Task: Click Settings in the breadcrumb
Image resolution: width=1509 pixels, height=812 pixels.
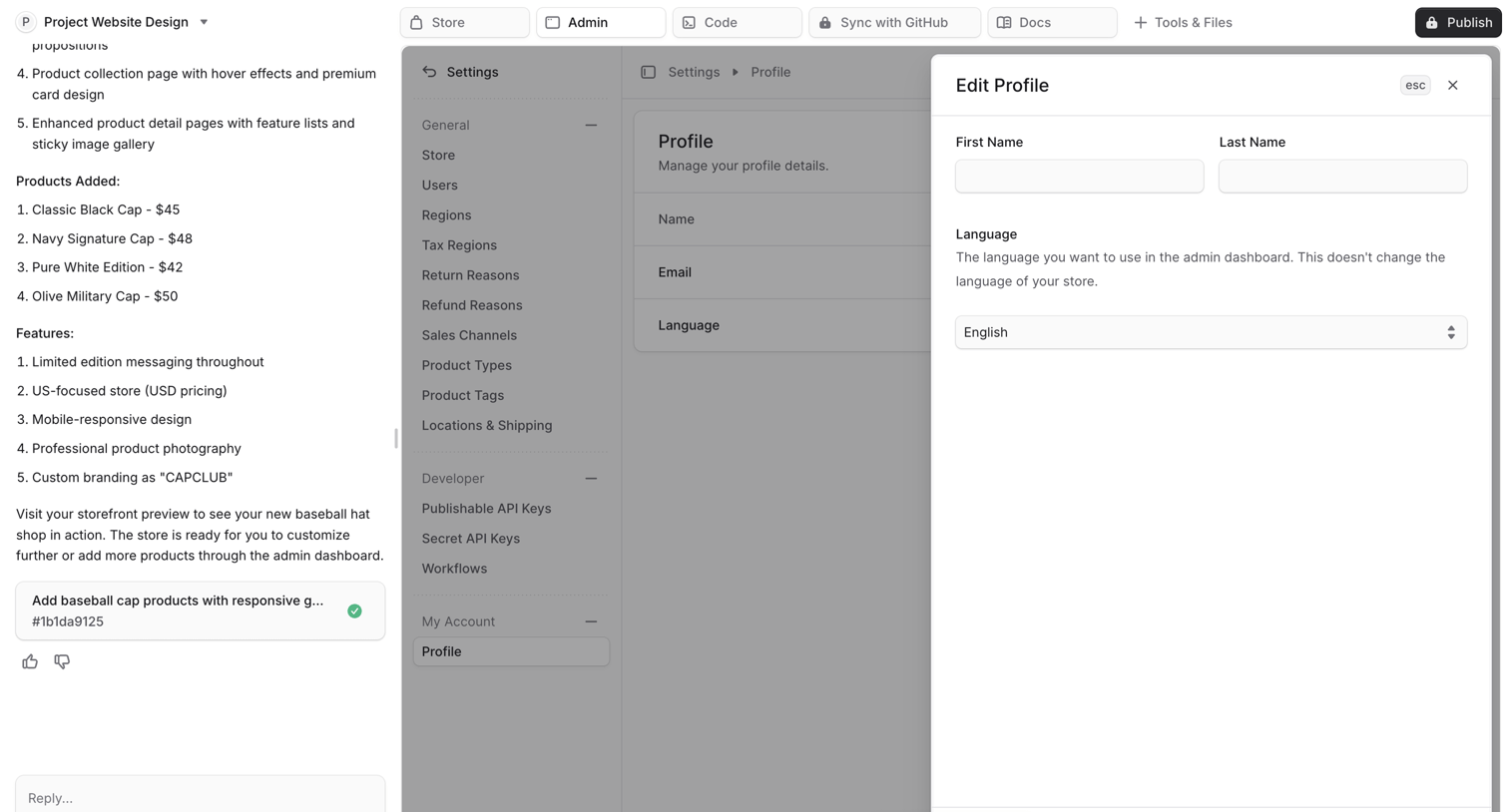Action: (x=694, y=72)
